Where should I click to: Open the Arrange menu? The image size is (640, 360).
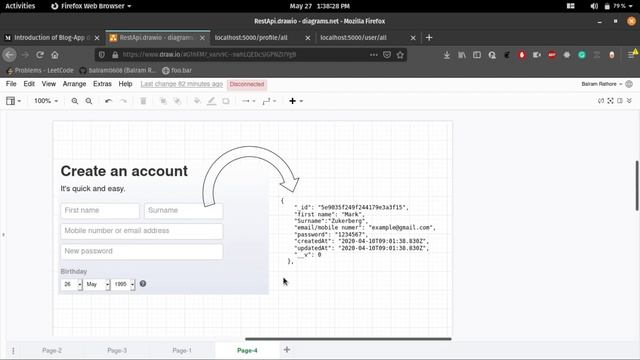tap(74, 84)
